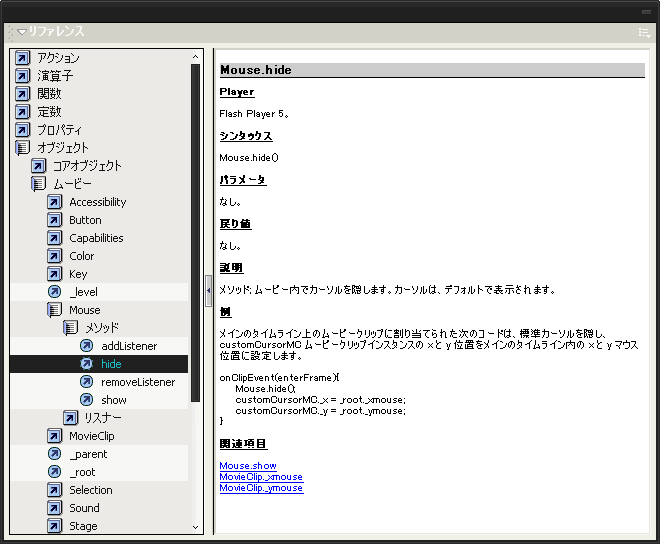Collapse the オブジェクト open book icon

22,148
